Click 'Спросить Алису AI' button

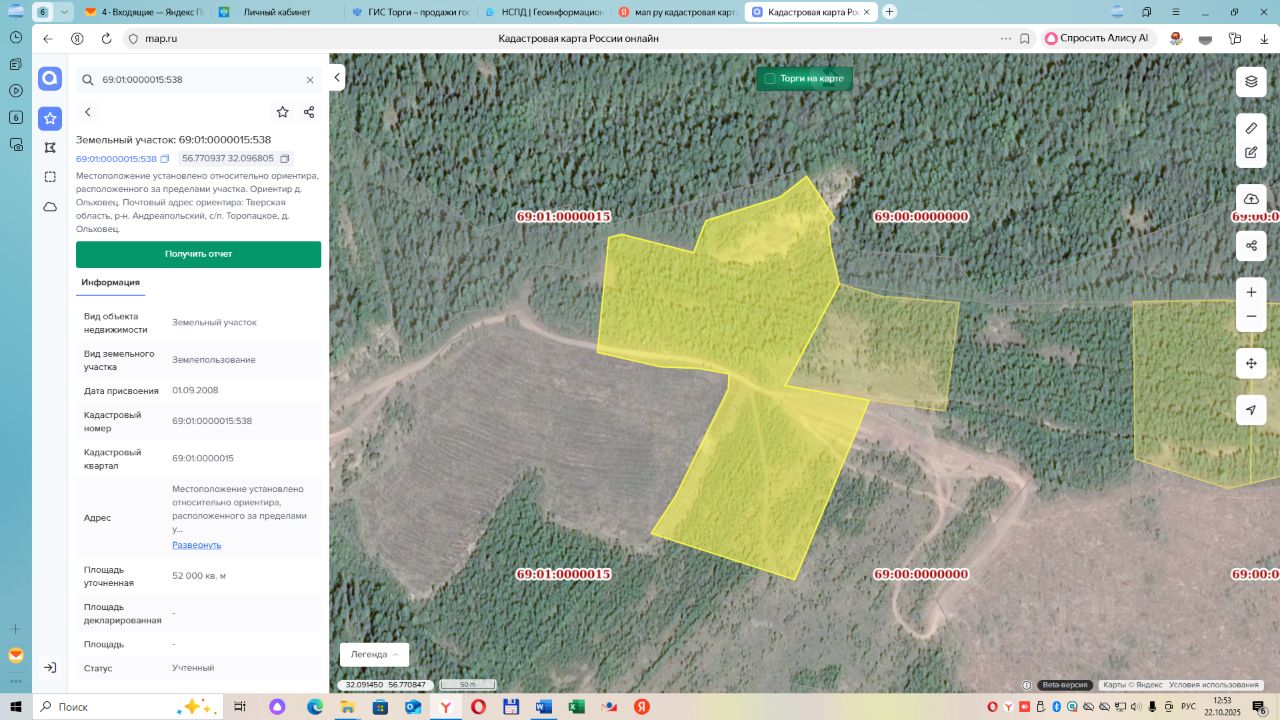(1096, 38)
